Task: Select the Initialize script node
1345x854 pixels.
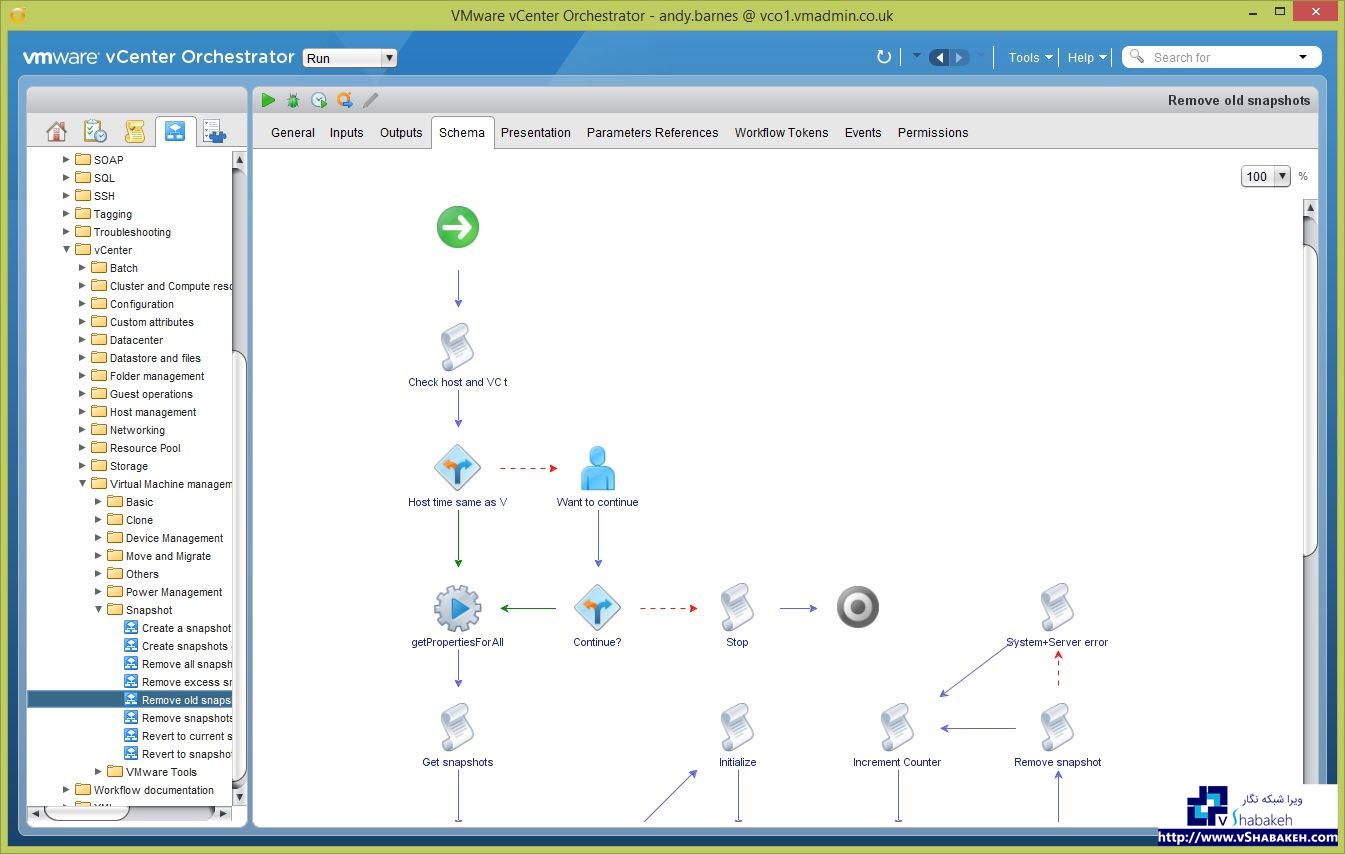Action: pyautogui.click(x=737, y=727)
